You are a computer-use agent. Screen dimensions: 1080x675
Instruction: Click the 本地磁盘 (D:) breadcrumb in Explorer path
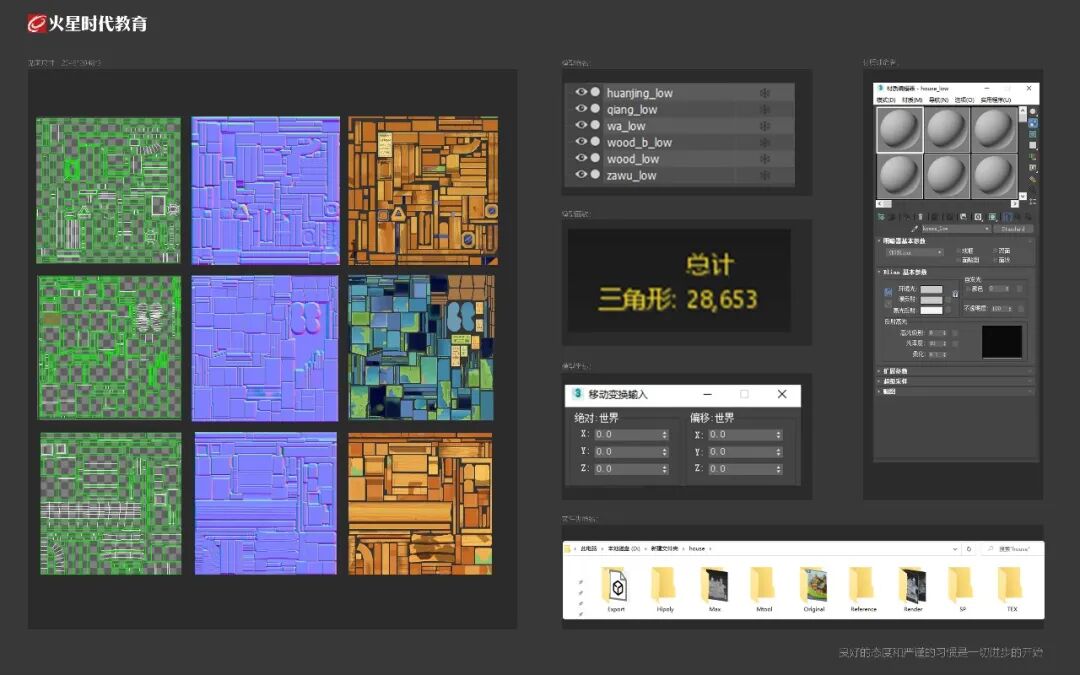click(623, 549)
